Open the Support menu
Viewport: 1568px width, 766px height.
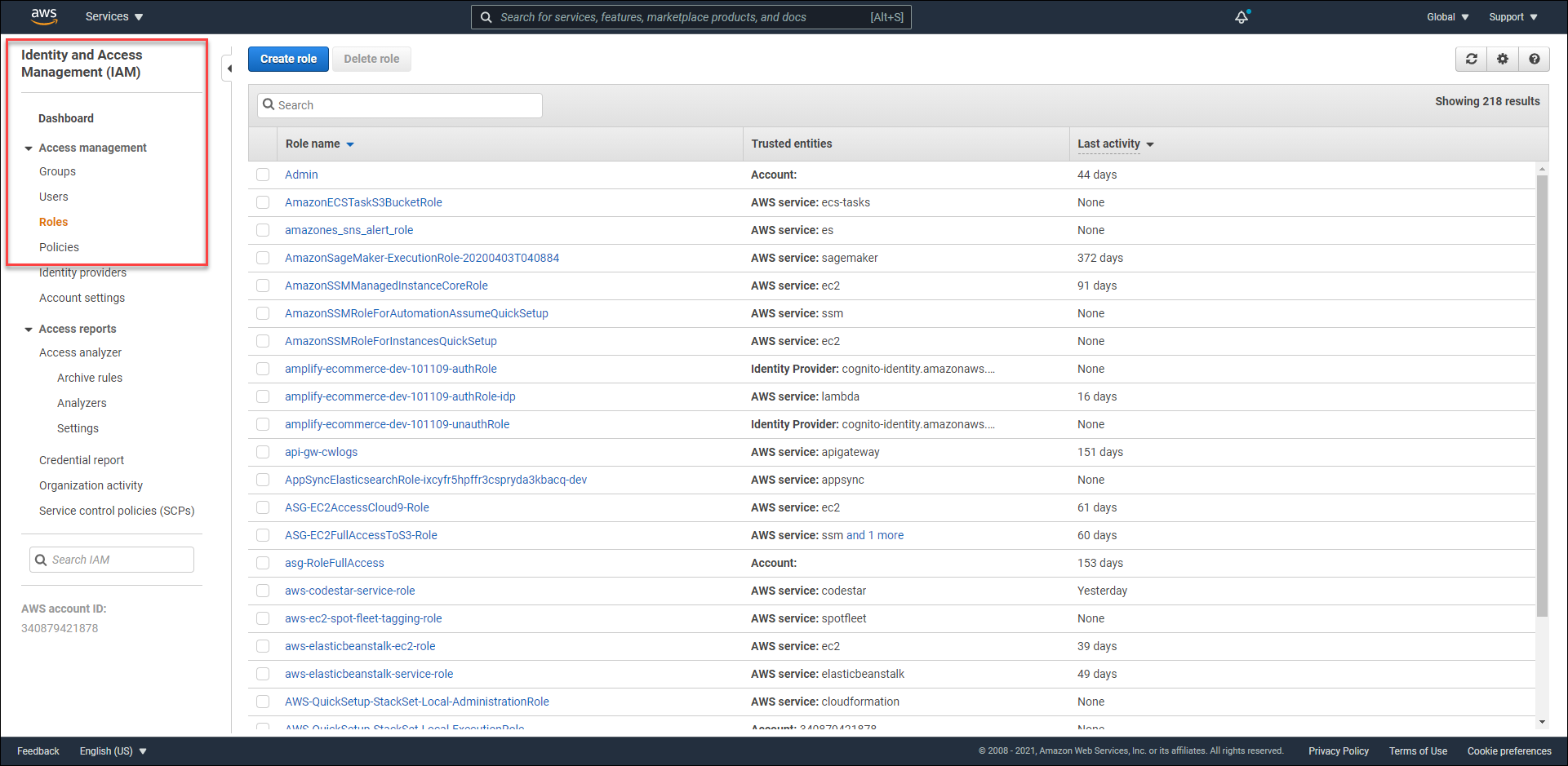coord(1513,17)
